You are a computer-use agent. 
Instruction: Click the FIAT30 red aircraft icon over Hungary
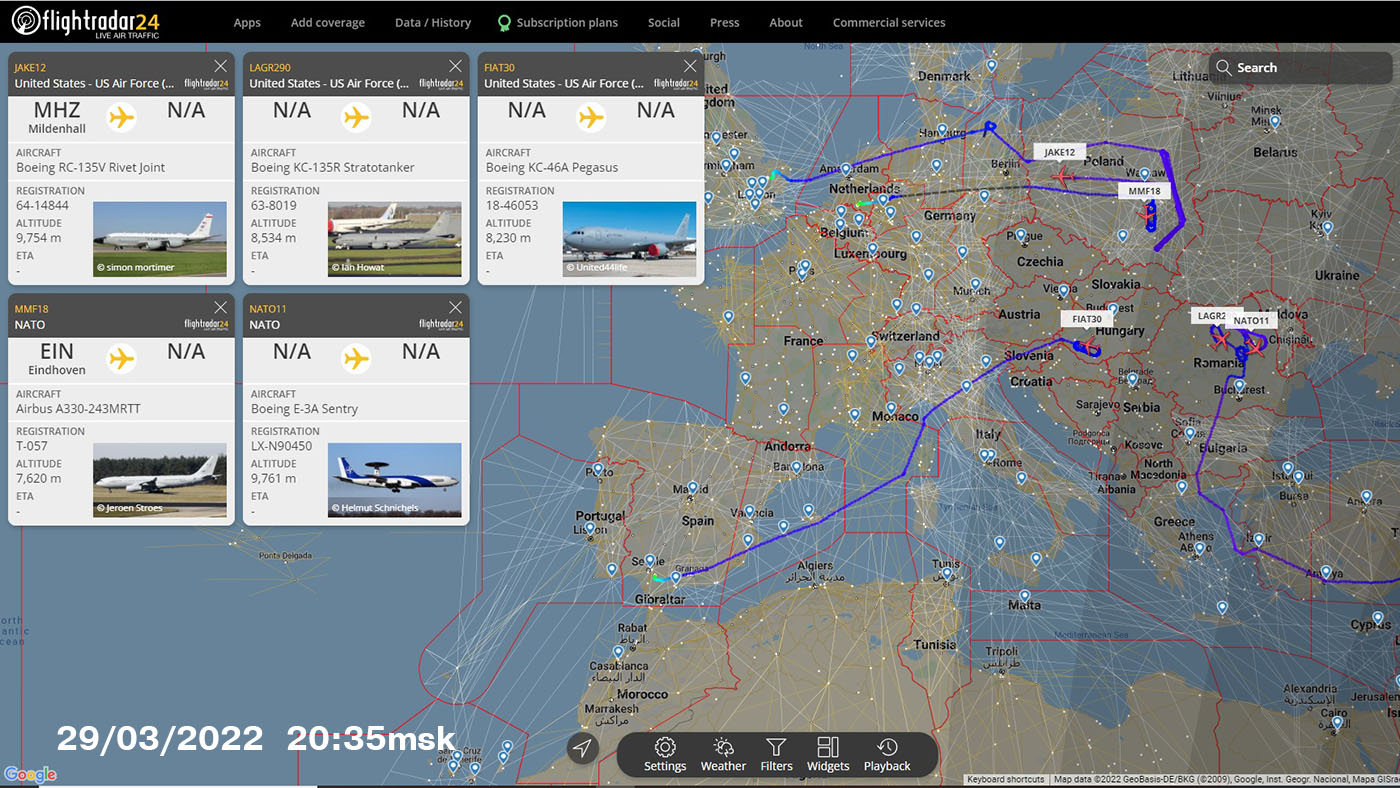[1088, 348]
